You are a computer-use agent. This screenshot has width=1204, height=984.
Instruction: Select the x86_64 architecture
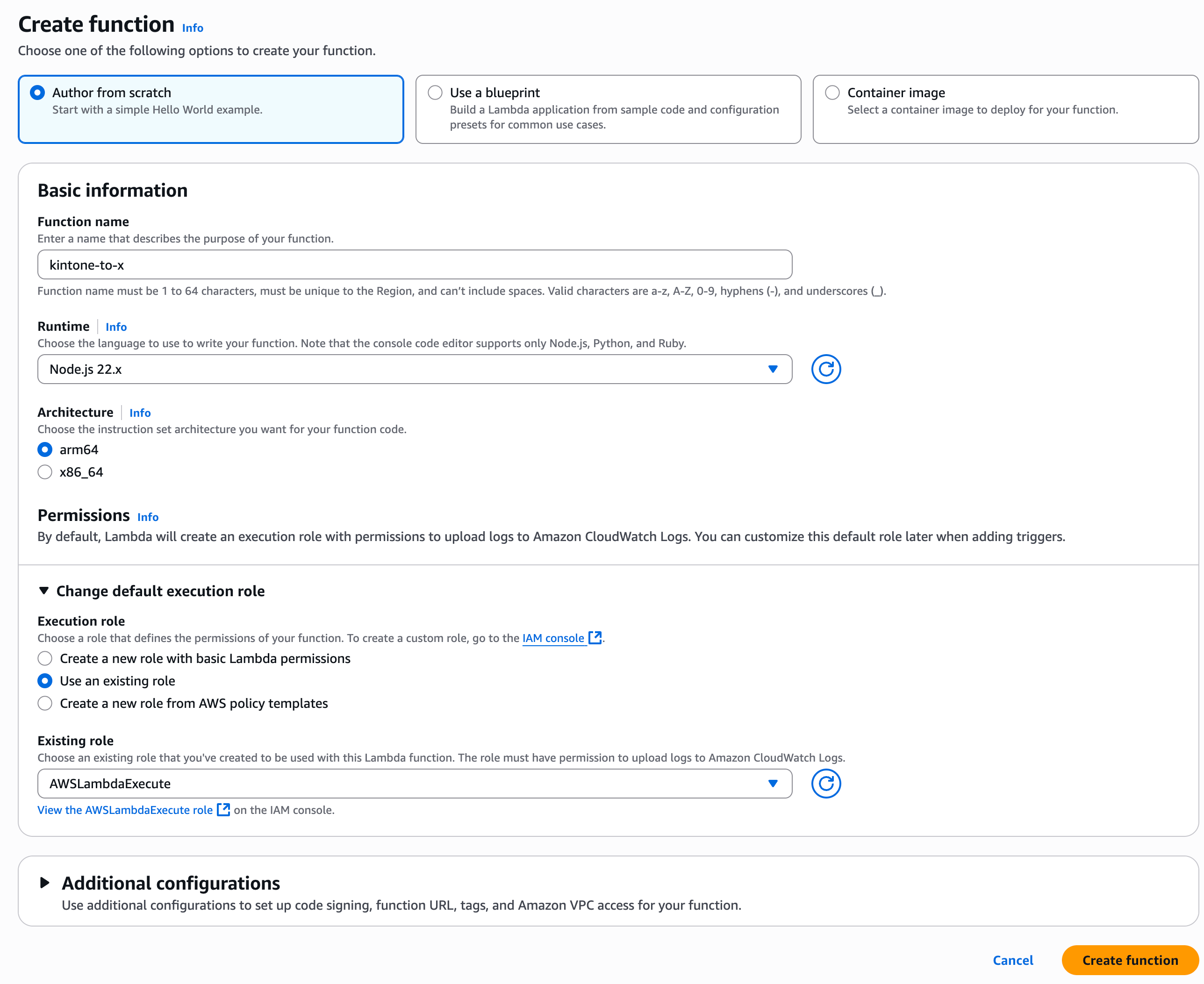[45, 471]
